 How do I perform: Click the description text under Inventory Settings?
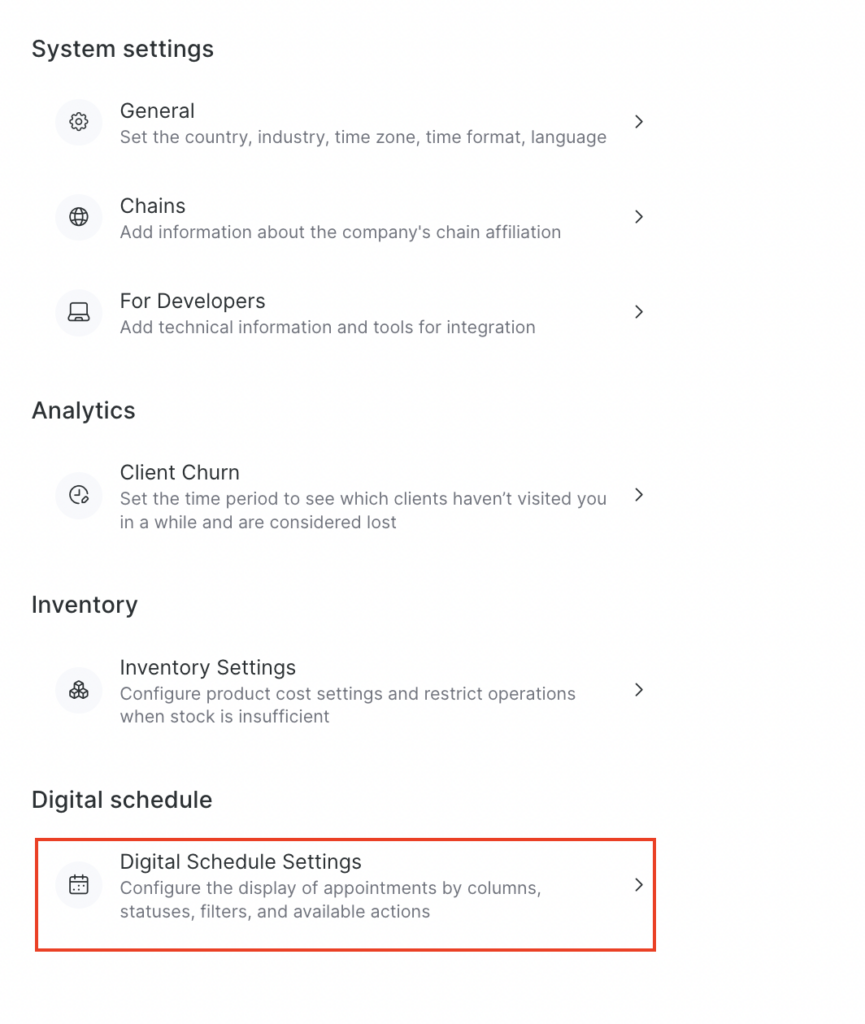point(347,705)
